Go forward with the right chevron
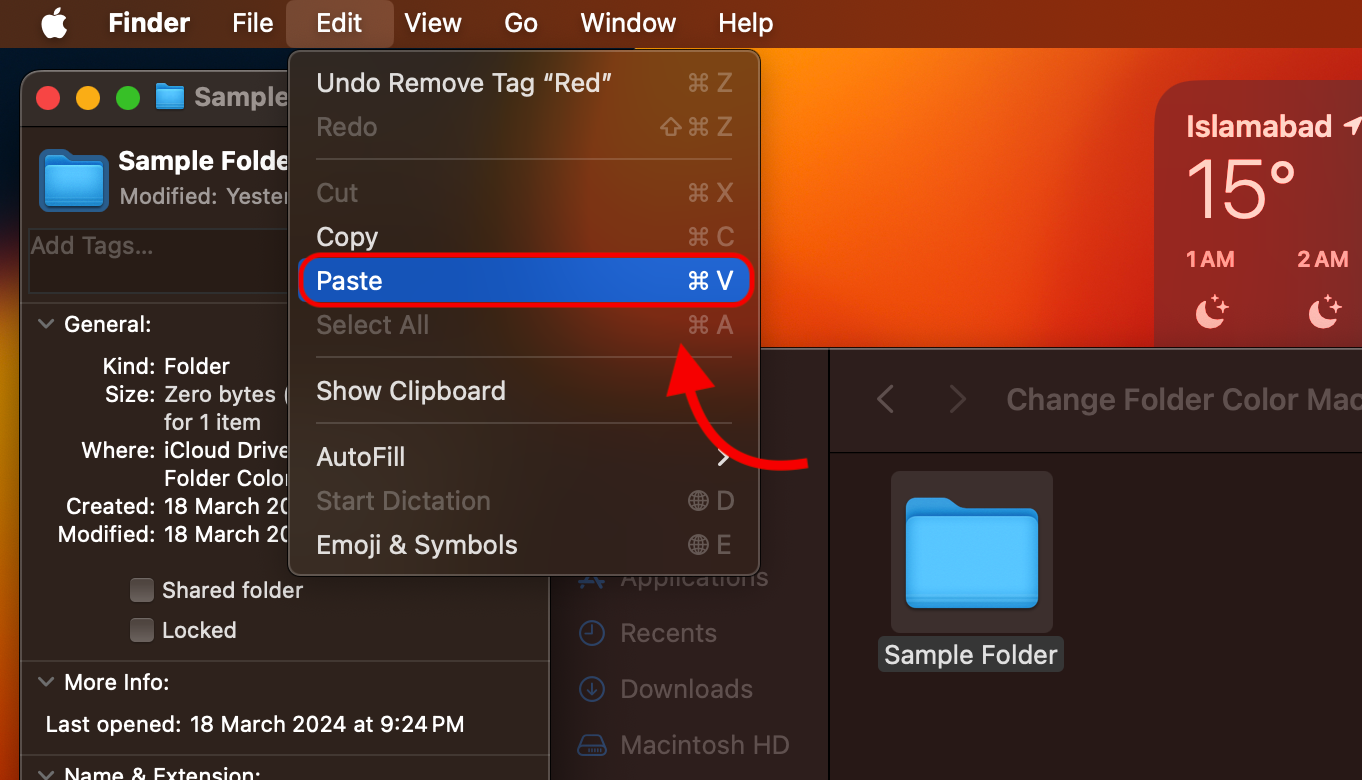Image resolution: width=1362 pixels, height=780 pixels. click(957, 400)
